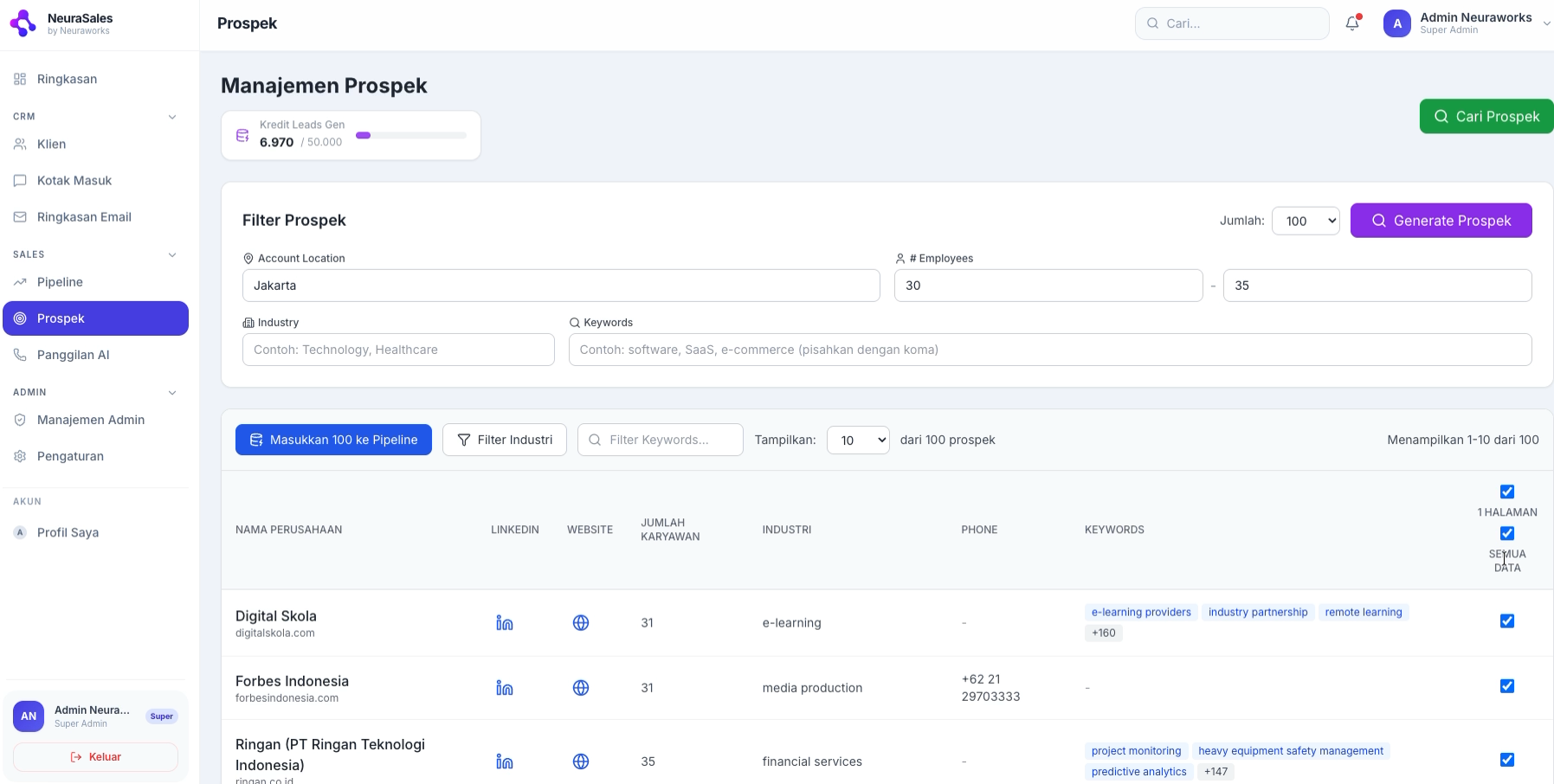Open Klien in sidebar
This screenshot has height=784, width=1554.
tap(95, 145)
